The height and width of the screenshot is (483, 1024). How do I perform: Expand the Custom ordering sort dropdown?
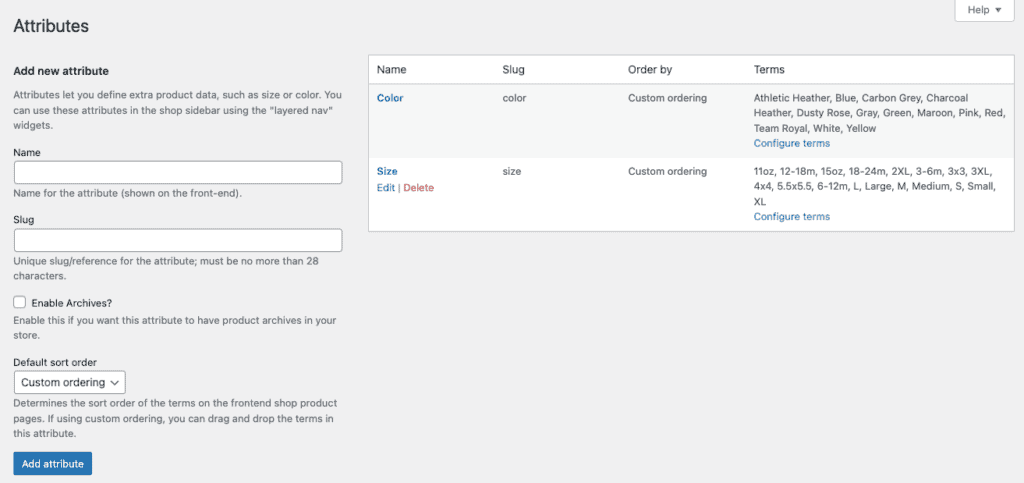(x=70, y=382)
